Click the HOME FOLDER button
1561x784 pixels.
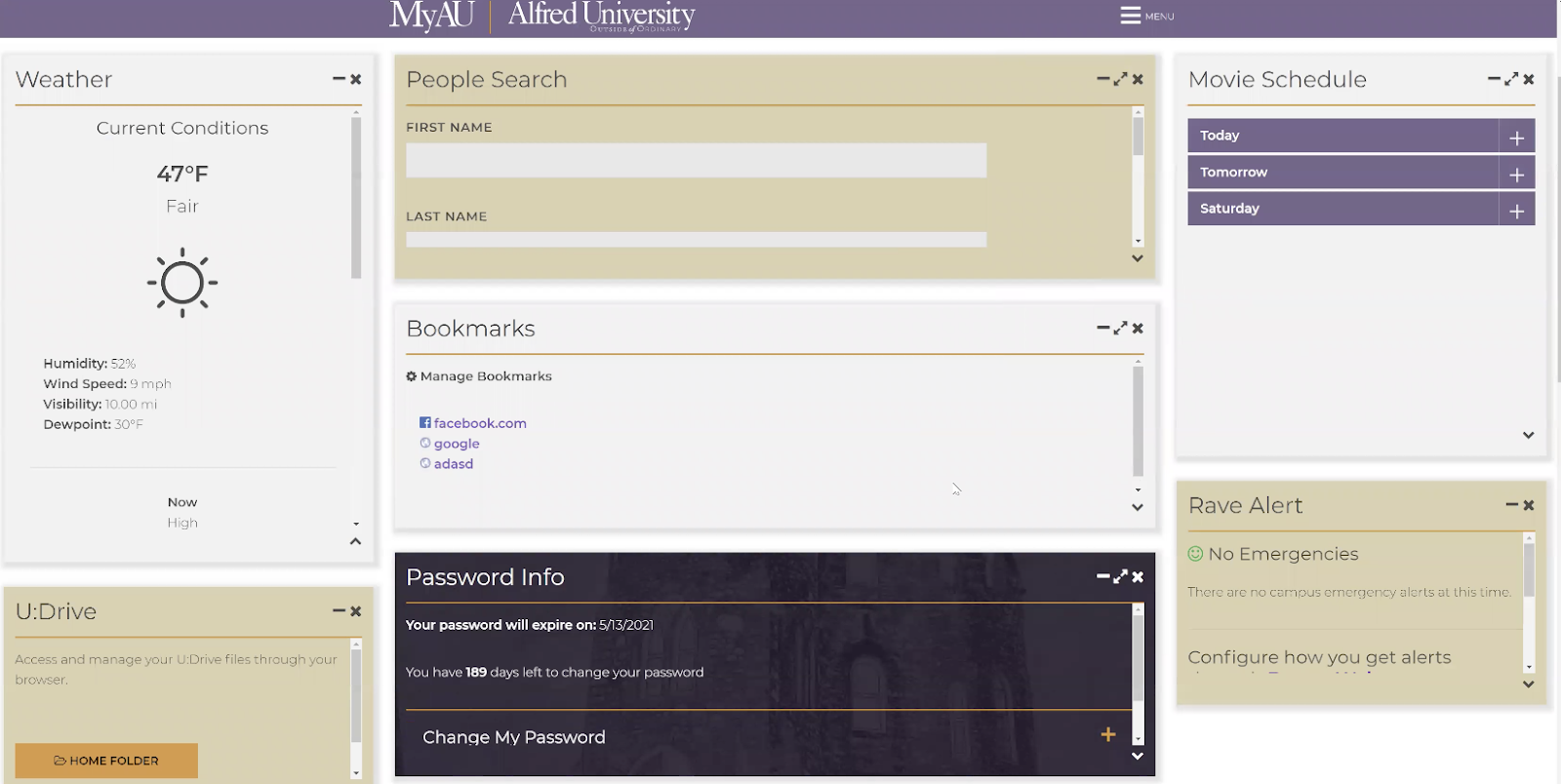(106, 761)
